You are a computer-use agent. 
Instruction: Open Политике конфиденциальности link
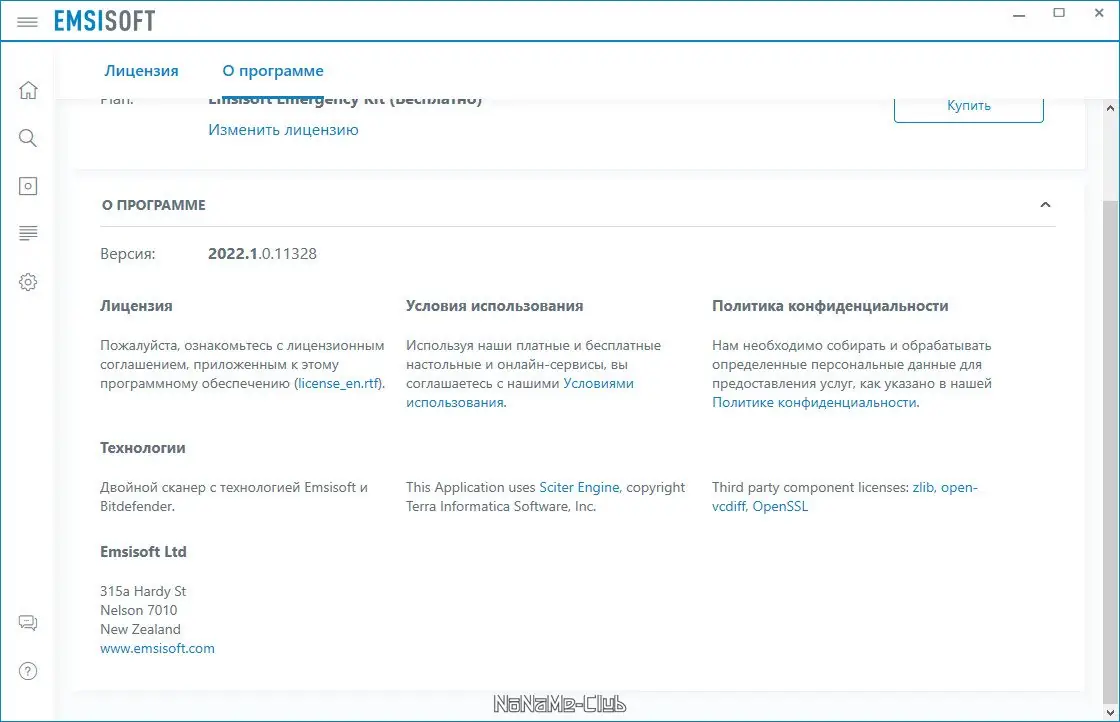pyautogui.click(x=814, y=403)
